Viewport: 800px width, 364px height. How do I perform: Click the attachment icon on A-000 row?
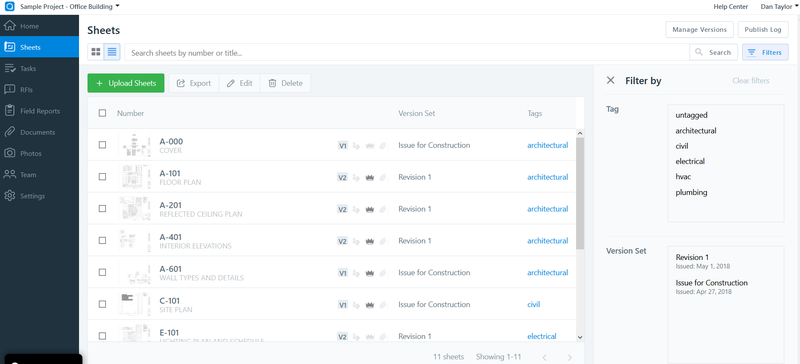click(x=383, y=145)
